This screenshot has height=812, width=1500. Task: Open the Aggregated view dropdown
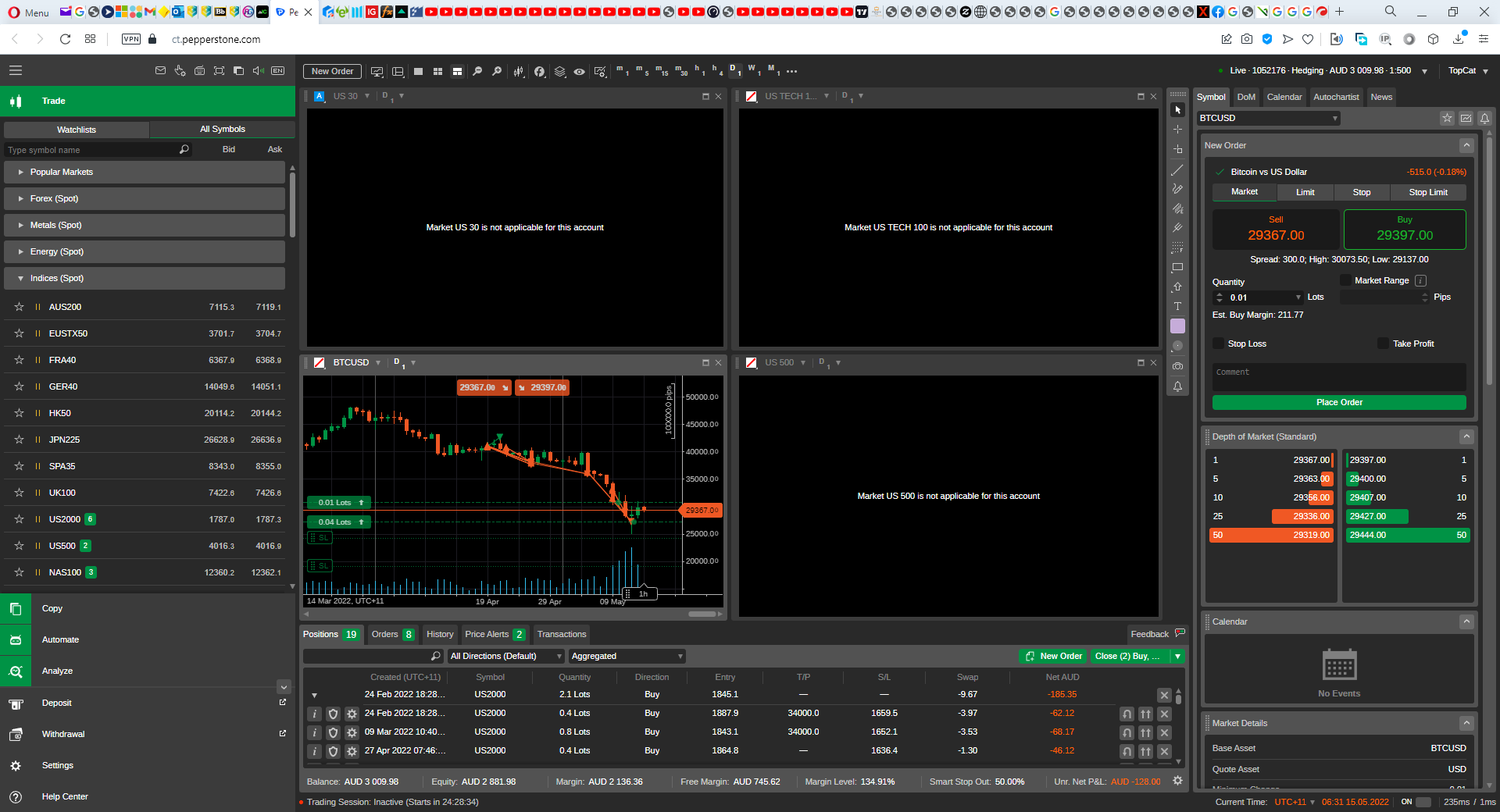tap(627, 656)
